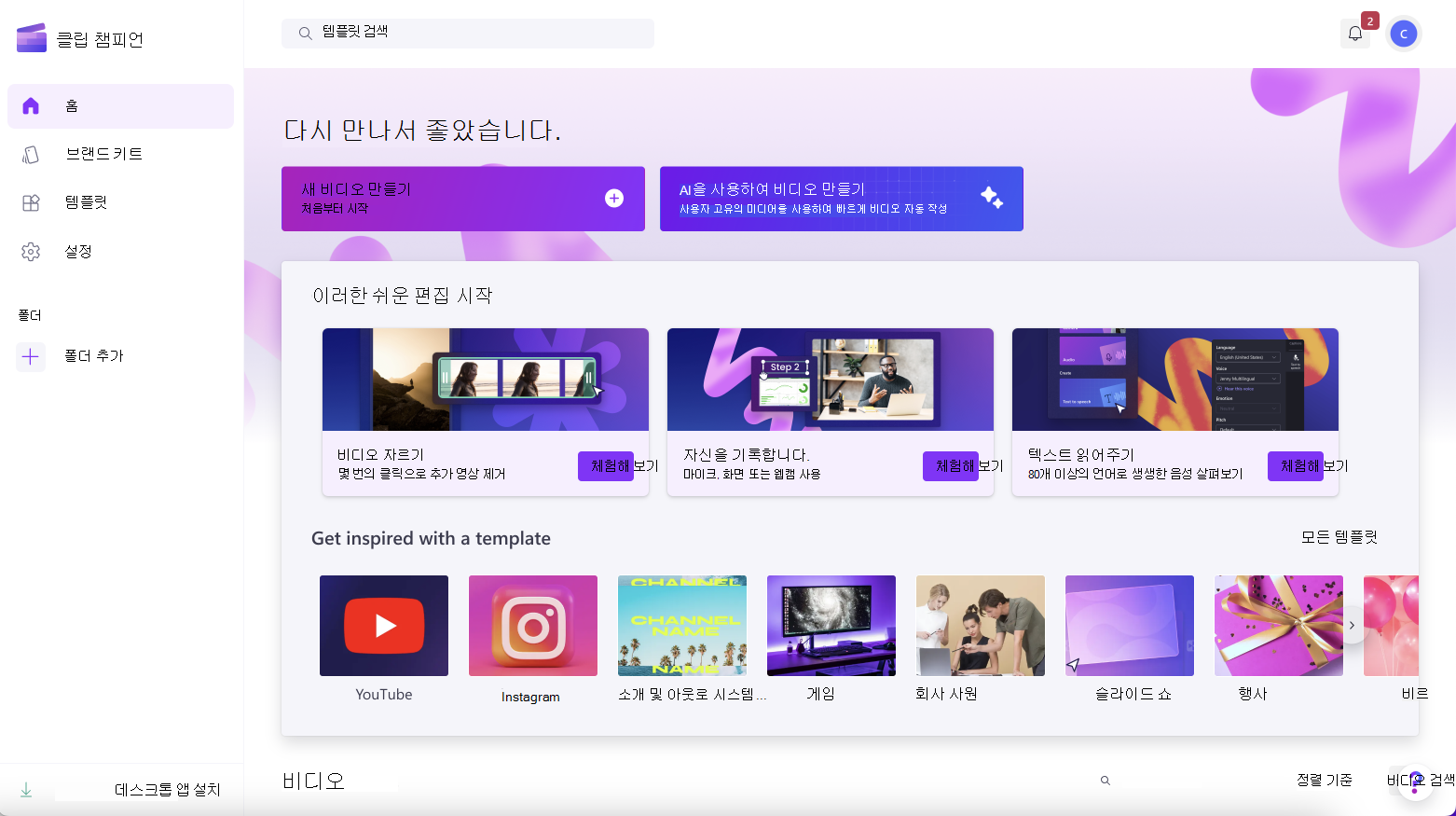Click the settings gear icon
Screen dimensions: 1456x816
coord(31,252)
